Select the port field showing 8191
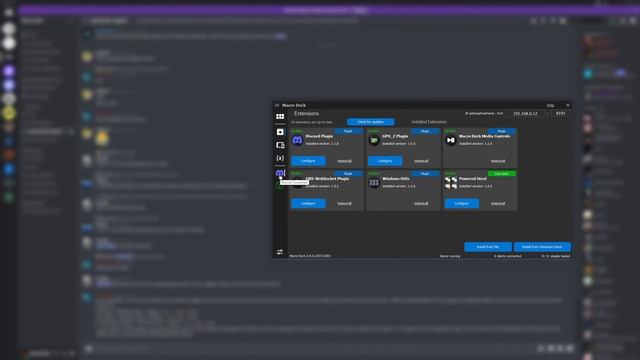 [x=560, y=113]
